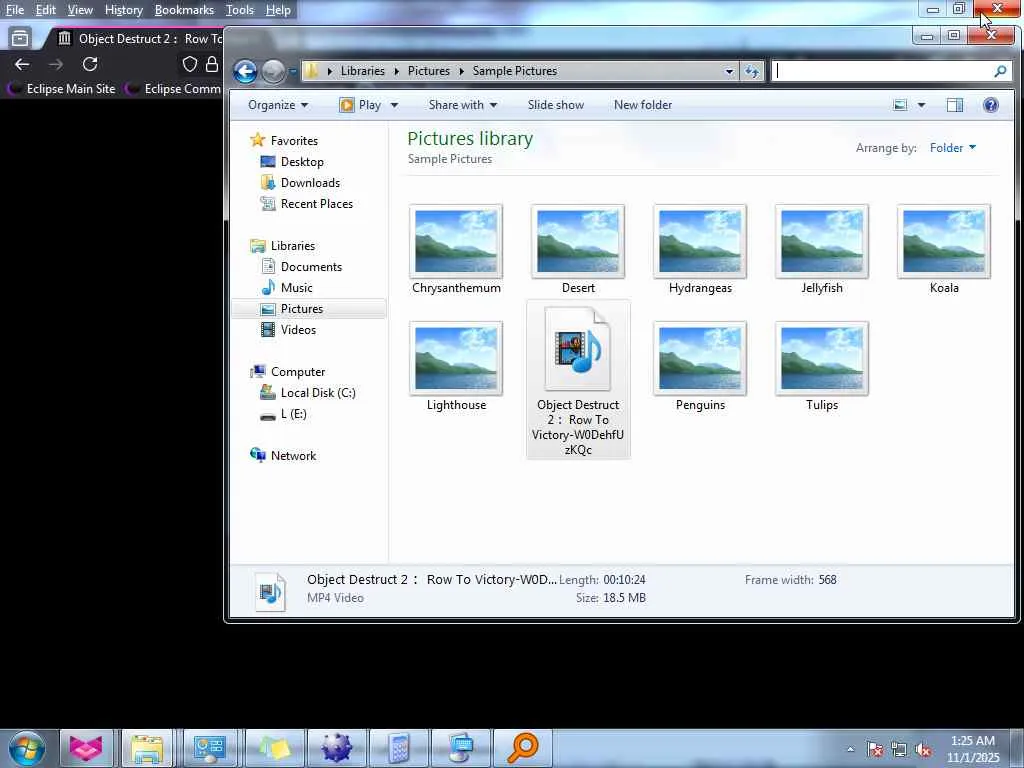Viewport: 1024px width, 768px height.
Task: Click the browser forward arrow
Action: coord(56,64)
